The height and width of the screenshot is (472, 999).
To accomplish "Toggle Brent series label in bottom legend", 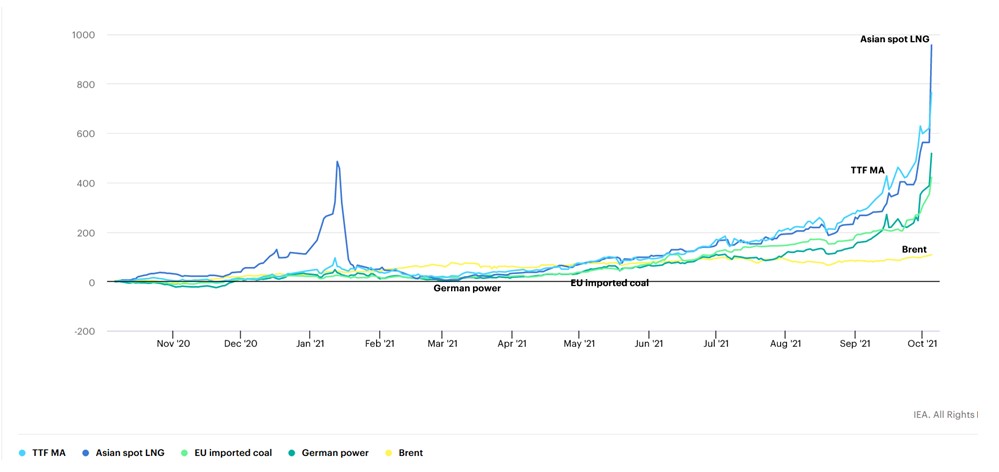I will 410,453.
